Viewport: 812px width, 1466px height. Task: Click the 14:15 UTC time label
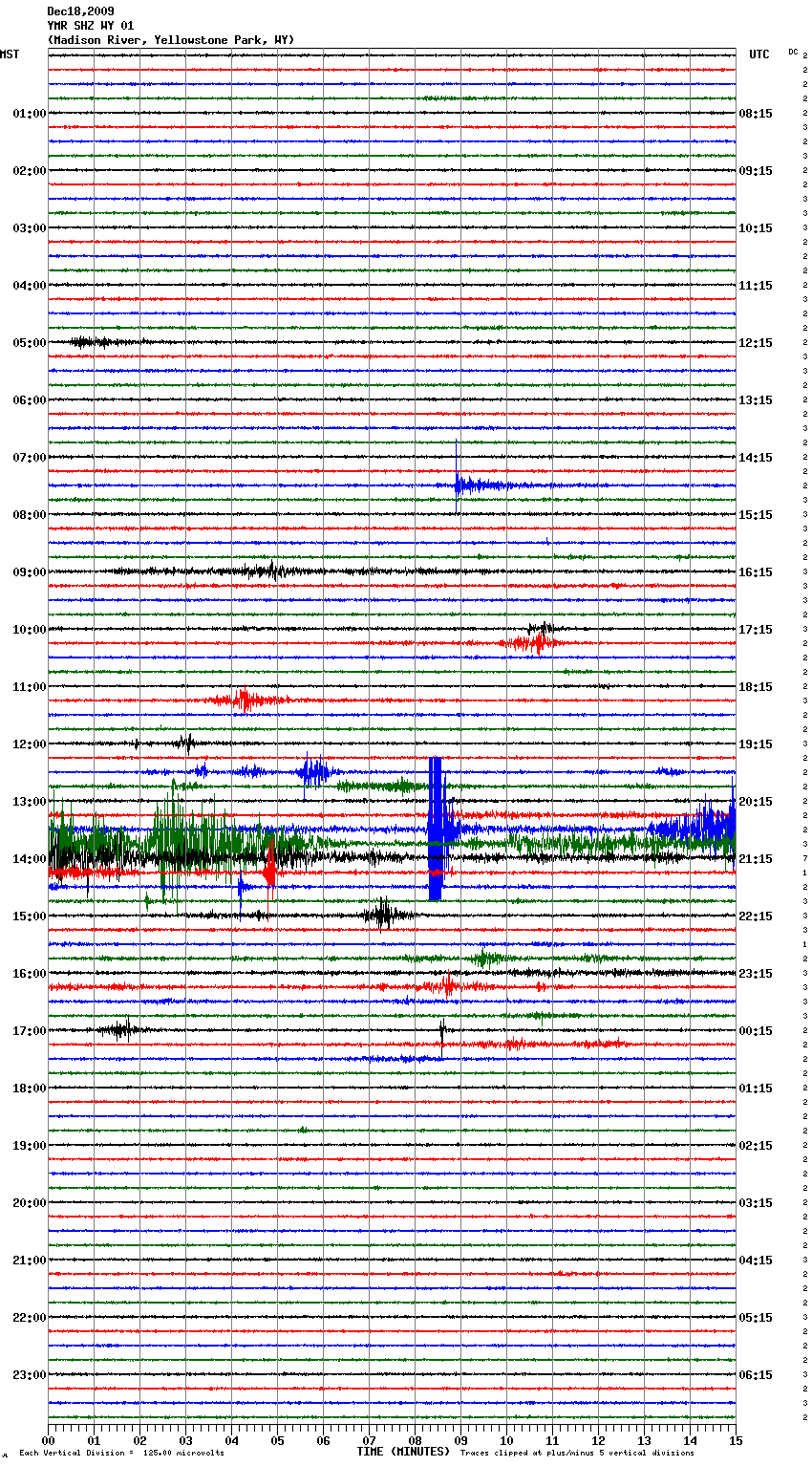(x=756, y=458)
